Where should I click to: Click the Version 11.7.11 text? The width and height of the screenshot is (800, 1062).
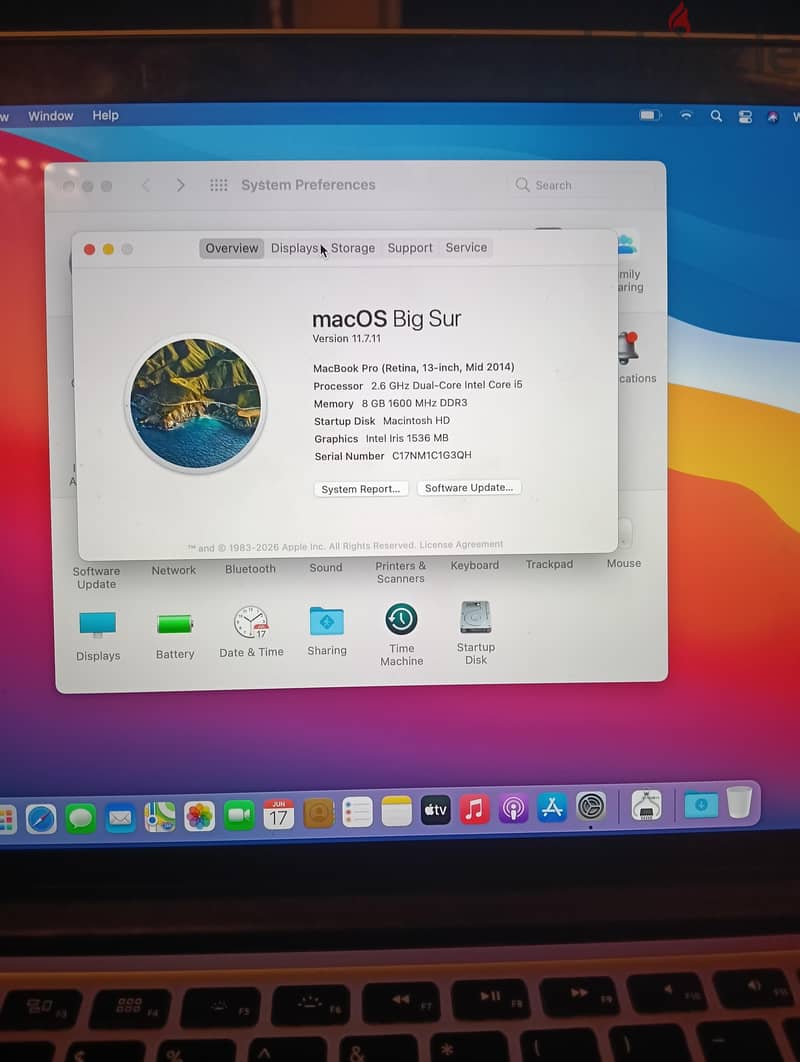(x=346, y=339)
